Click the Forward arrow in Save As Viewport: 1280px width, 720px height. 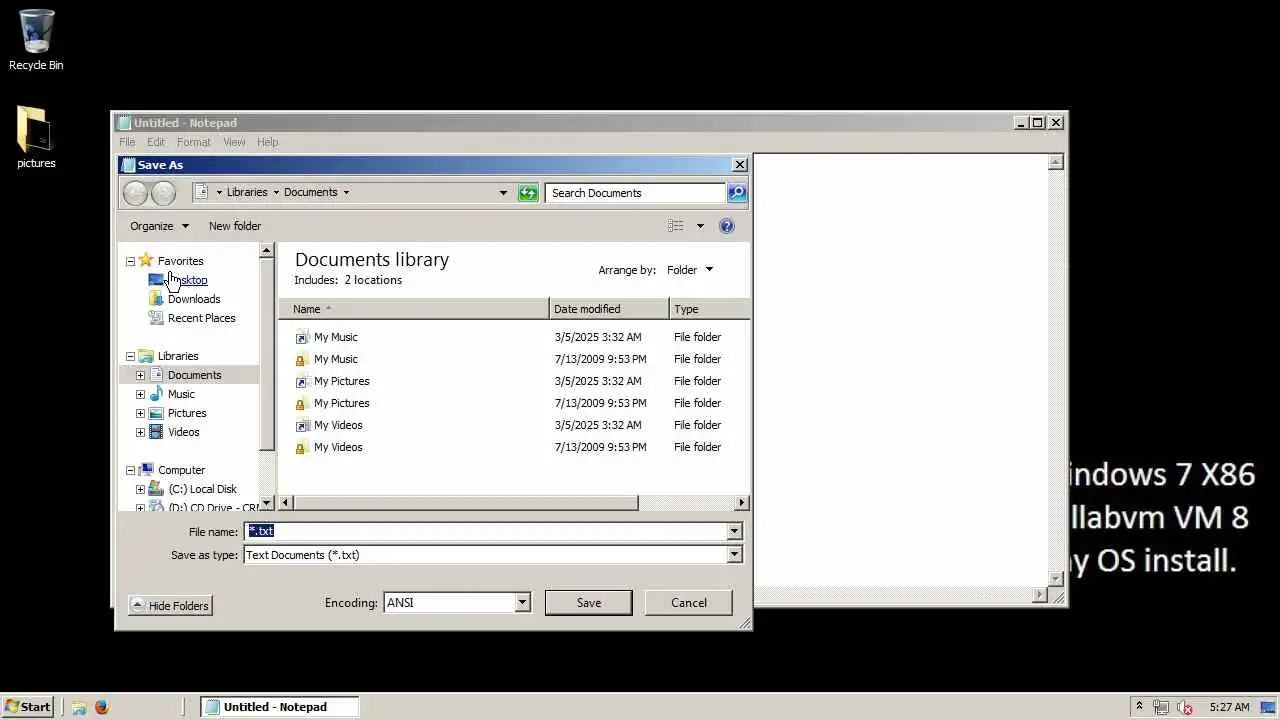[x=164, y=193]
